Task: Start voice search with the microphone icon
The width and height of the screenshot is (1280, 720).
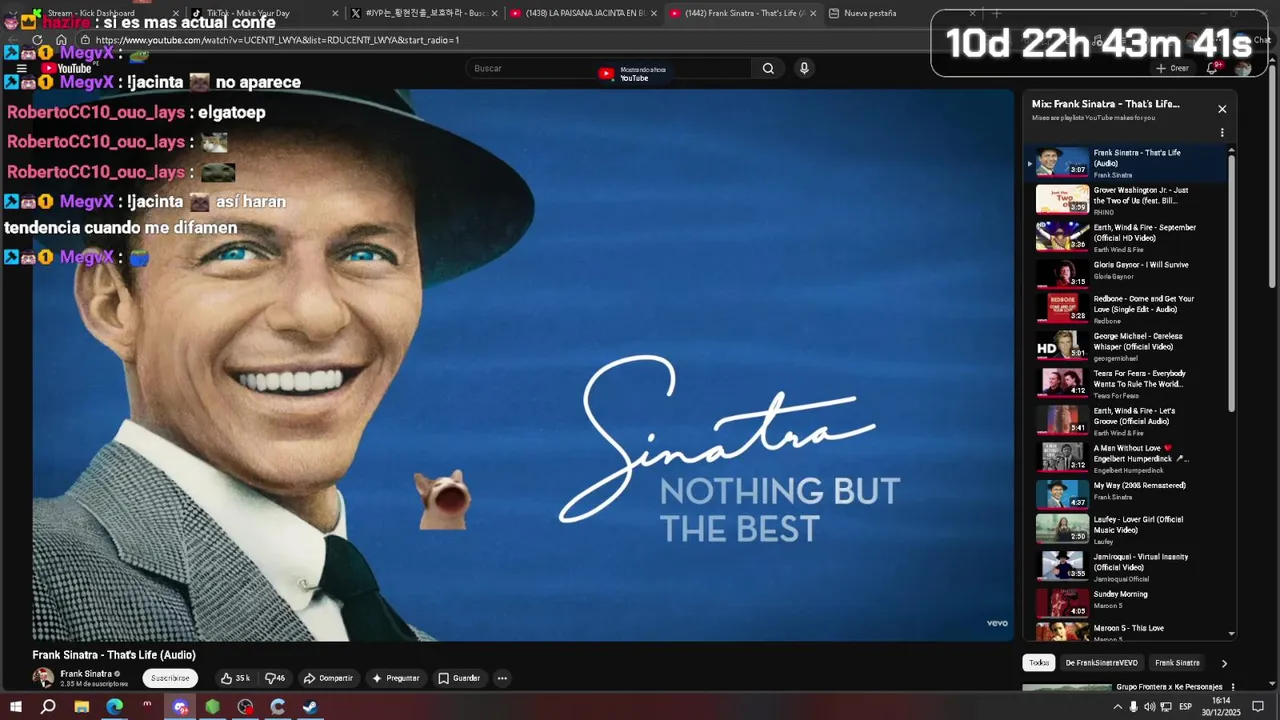Action: (x=804, y=68)
